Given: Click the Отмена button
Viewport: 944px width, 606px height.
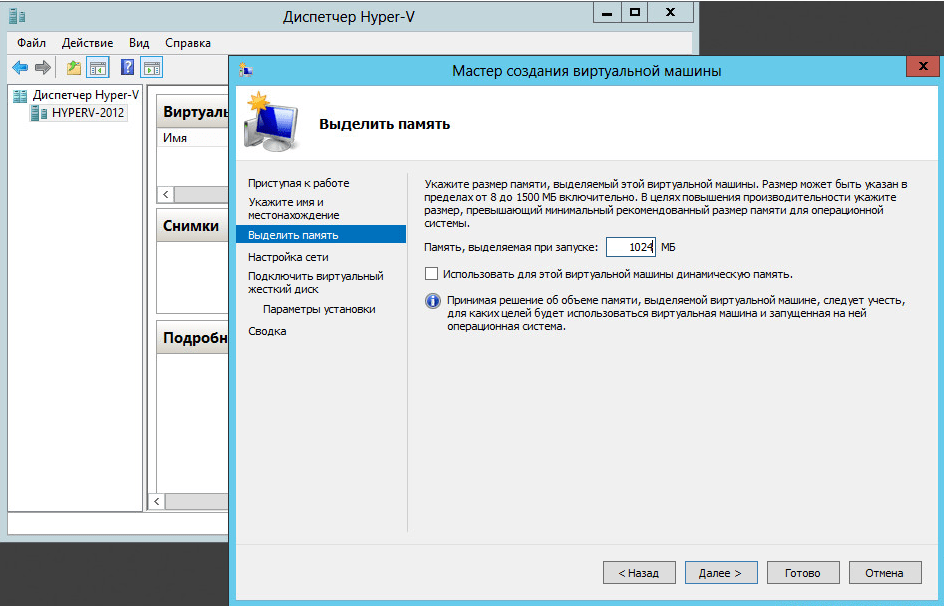Looking at the screenshot, I should (x=884, y=573).
